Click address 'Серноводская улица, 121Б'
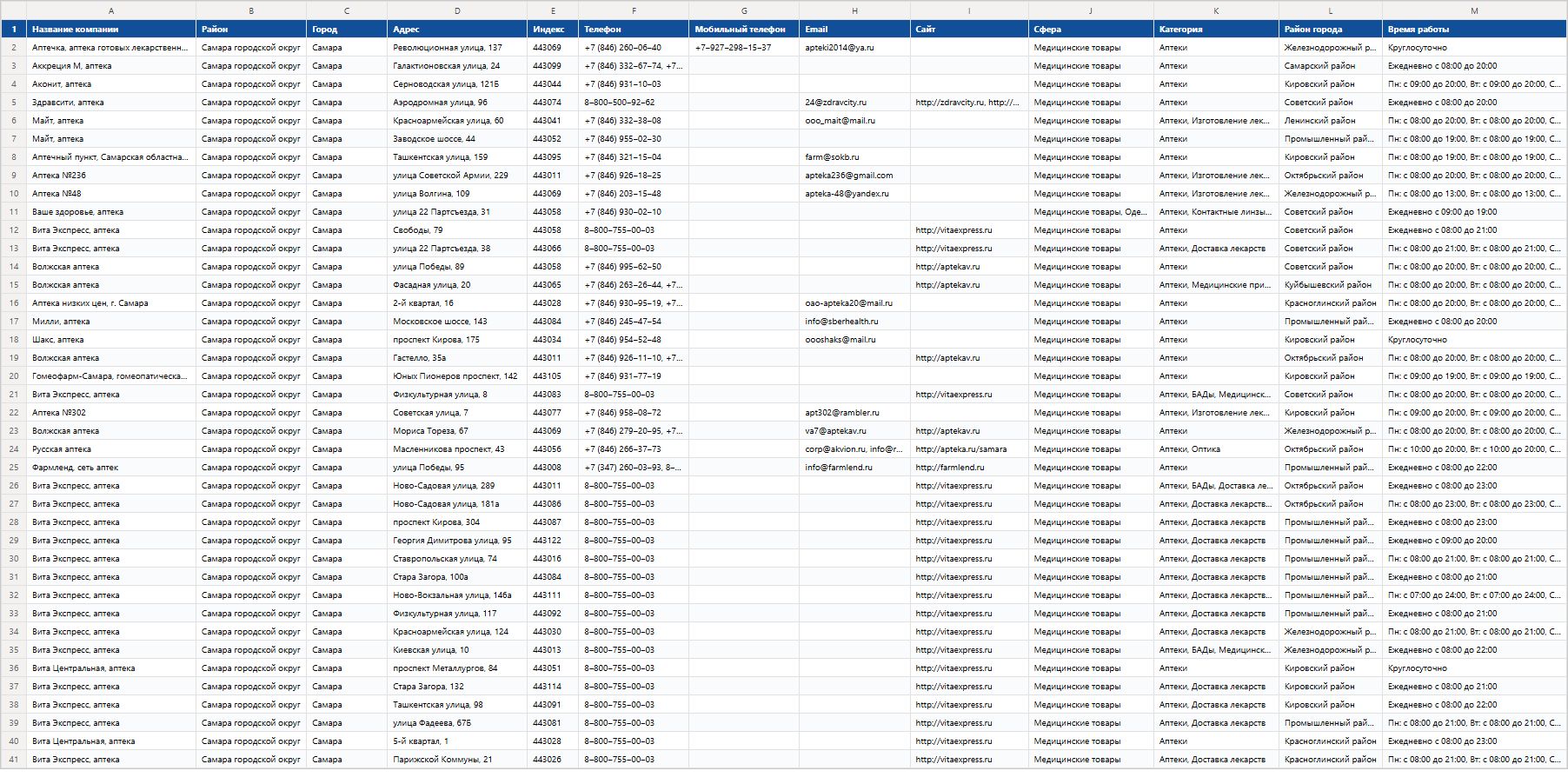 pyautogui.click(x=457, y=84)
